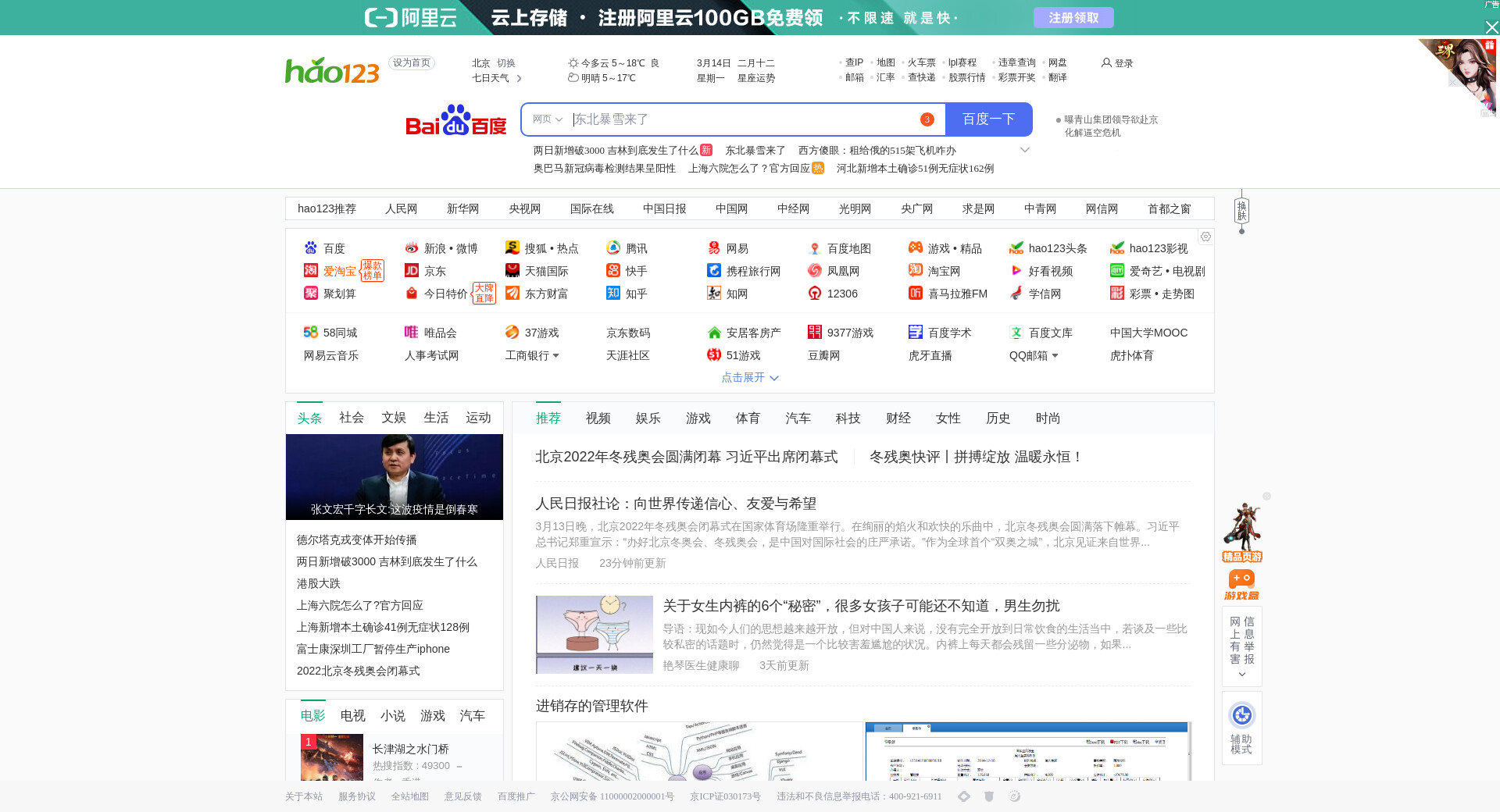Select the 电视 tab in rankings
This screenshot has height=812, width=1500.
click(x=352, y=716)
